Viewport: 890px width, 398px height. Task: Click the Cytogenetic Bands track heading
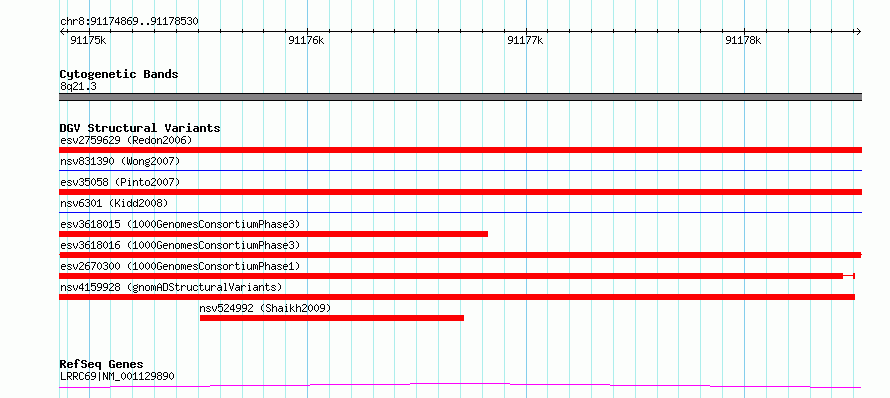pyautogui.click(x=119, y=74)
